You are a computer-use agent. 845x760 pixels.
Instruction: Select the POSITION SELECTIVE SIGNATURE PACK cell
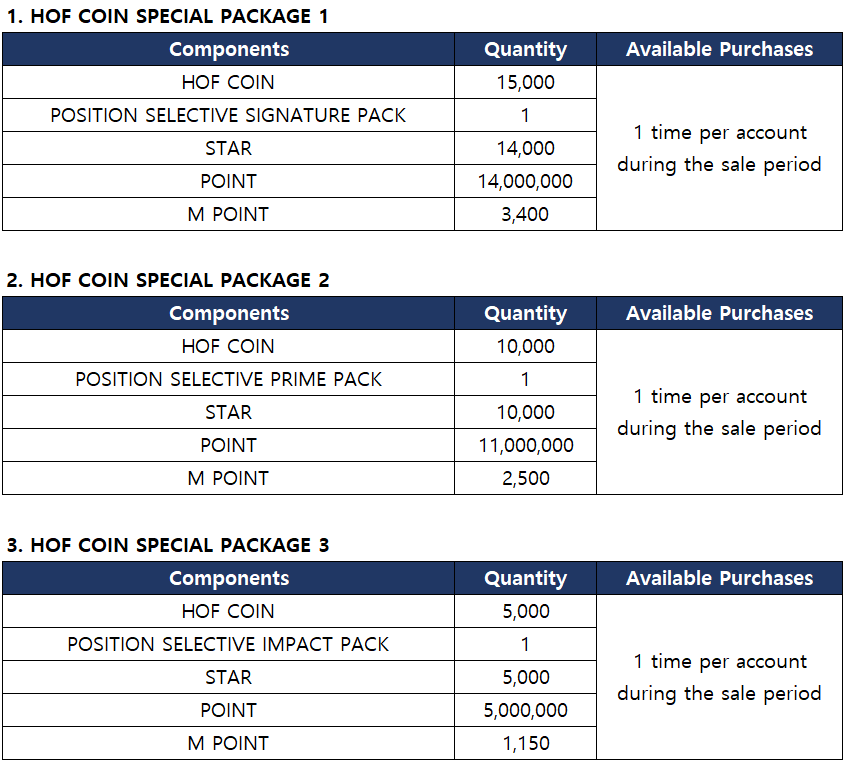[228, 115]
